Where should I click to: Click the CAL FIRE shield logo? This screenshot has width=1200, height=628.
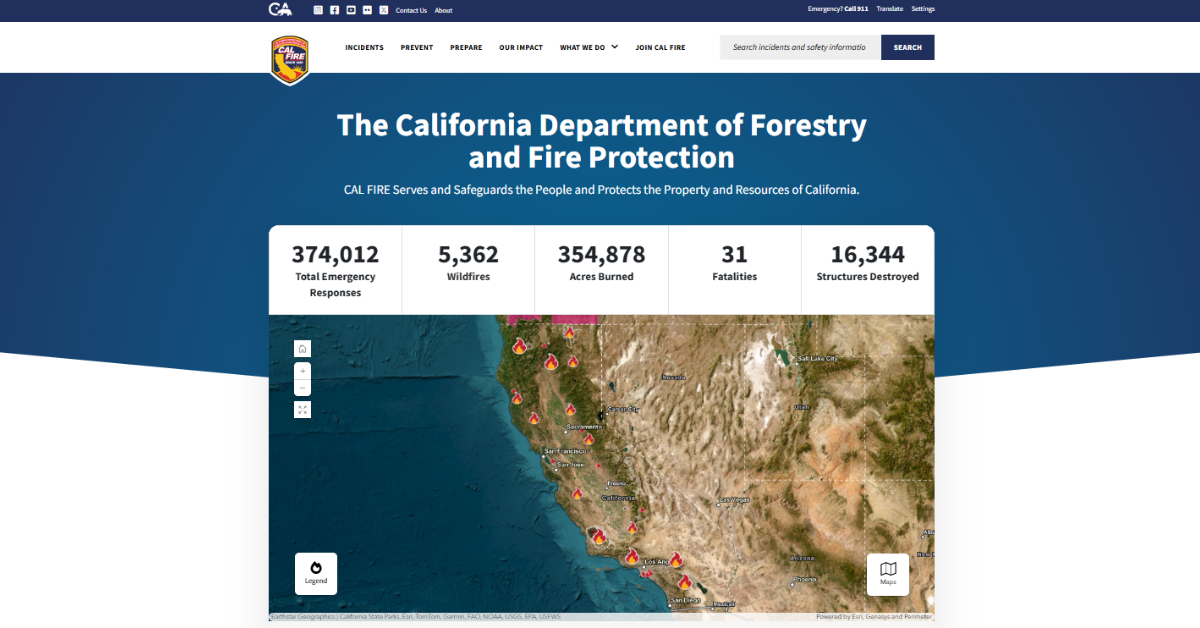290,58
